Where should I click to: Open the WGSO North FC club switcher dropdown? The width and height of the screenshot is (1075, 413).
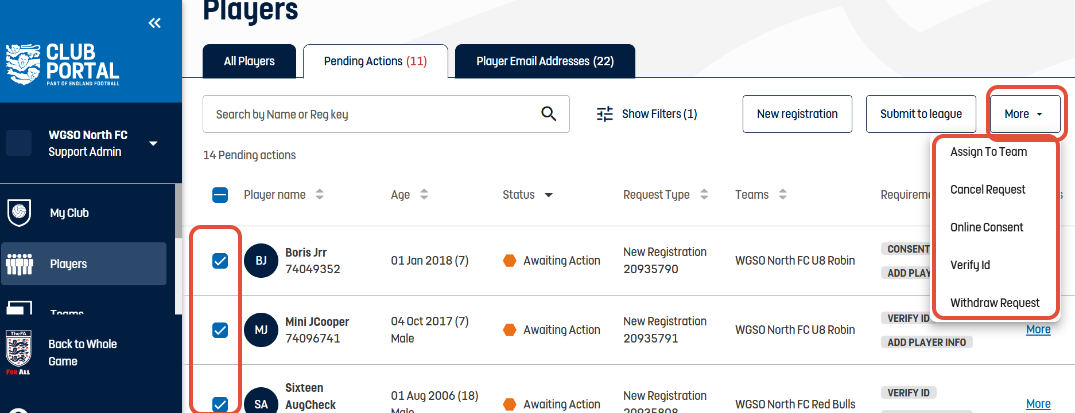(154, 143)
